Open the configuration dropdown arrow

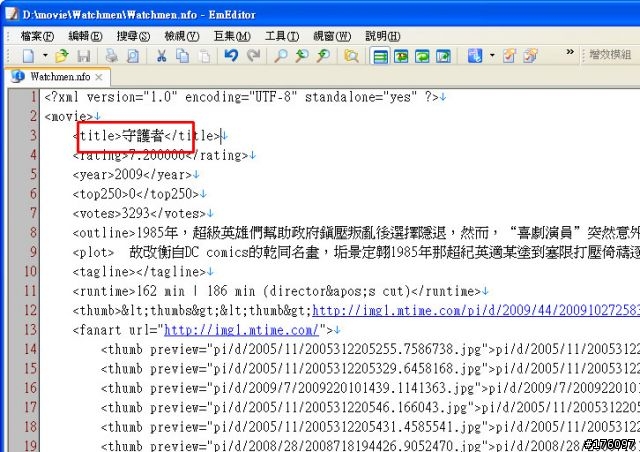coord(492,56)
